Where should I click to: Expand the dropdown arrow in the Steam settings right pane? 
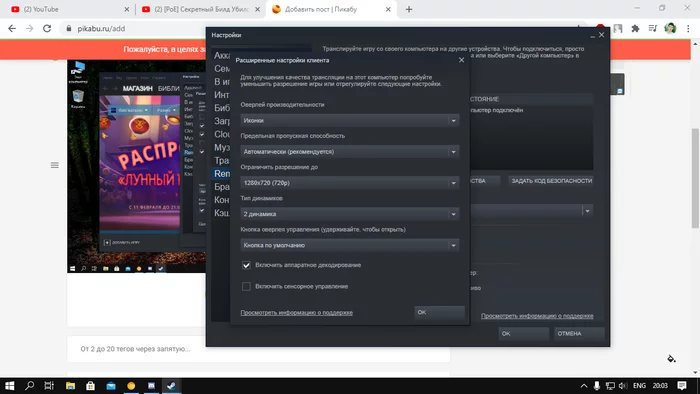point(588,211)
